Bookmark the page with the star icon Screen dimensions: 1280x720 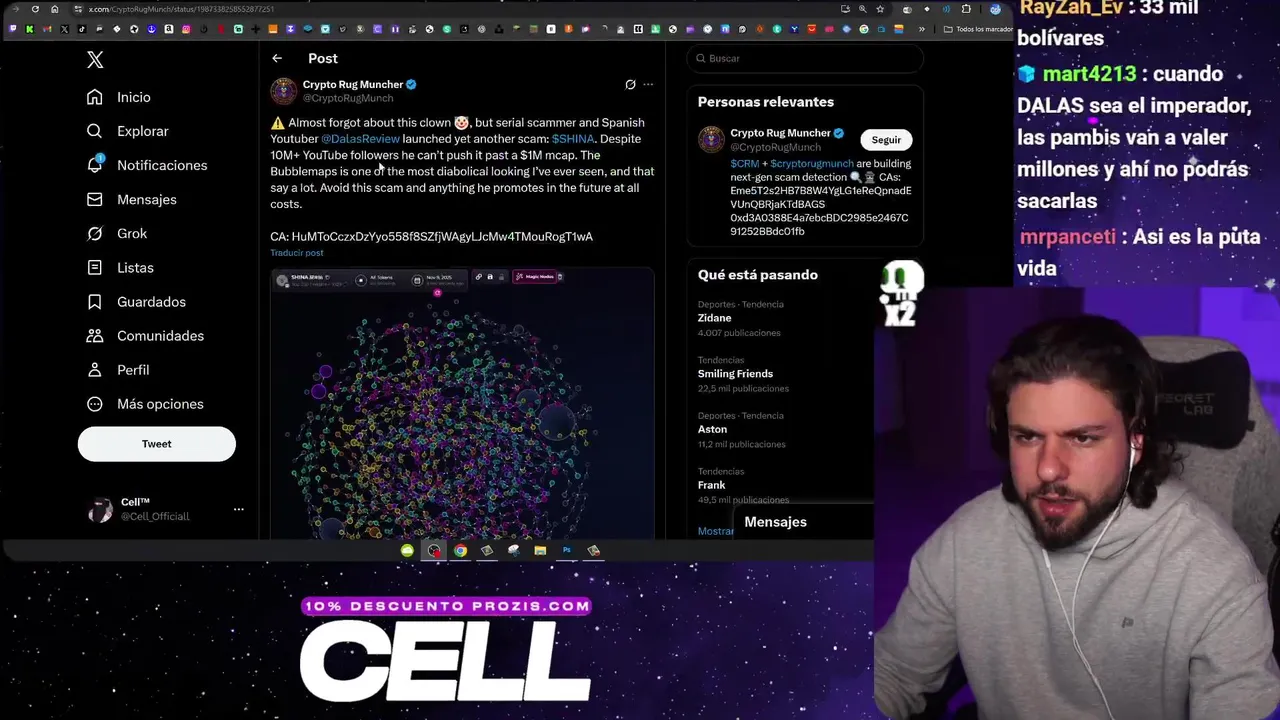tap(880, 9)
